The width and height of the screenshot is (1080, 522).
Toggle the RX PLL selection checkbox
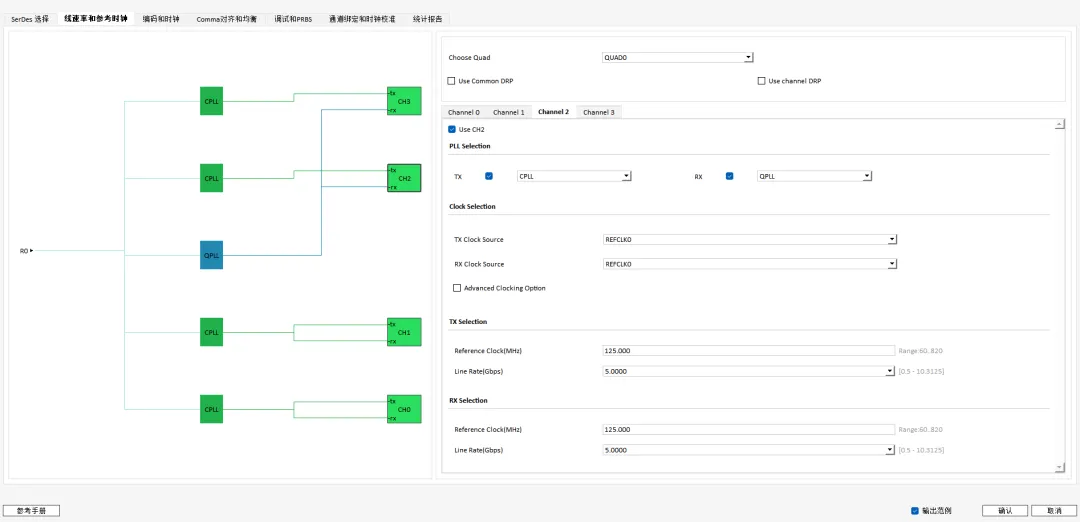[729, 176]
